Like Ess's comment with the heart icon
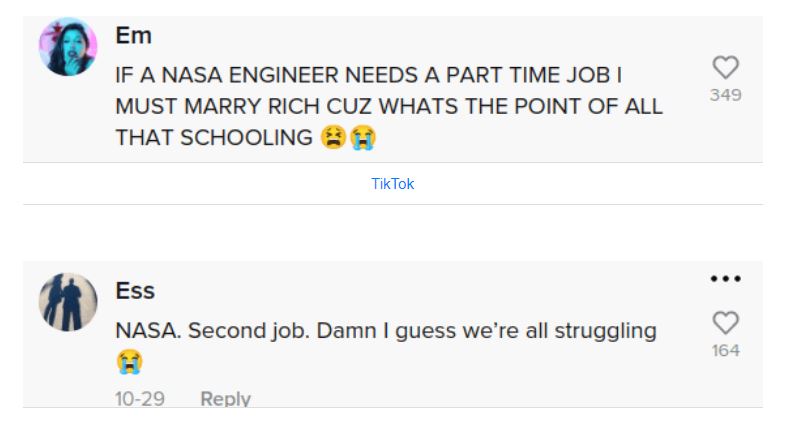 725,323
